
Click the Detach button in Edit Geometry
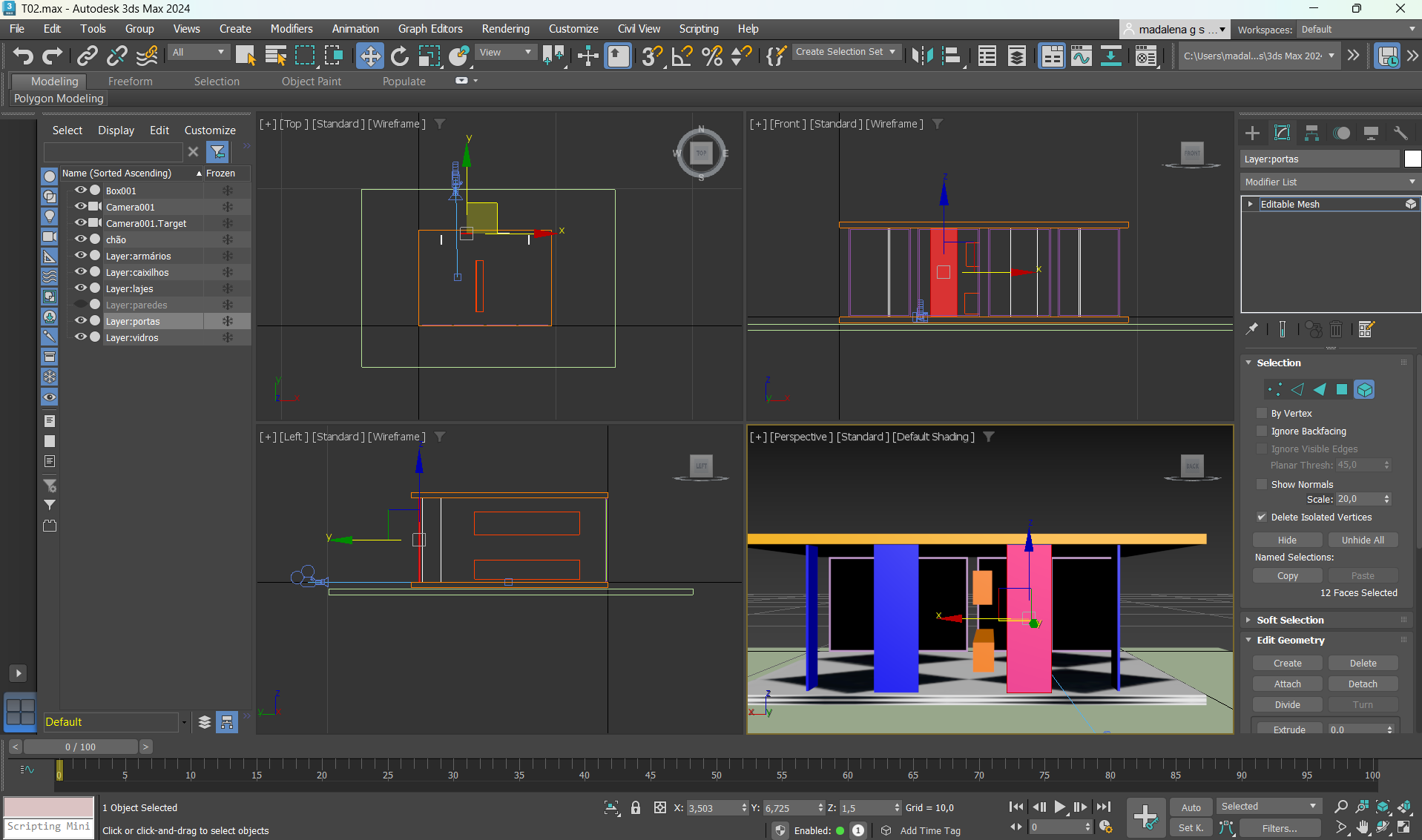pos(1362,684)
